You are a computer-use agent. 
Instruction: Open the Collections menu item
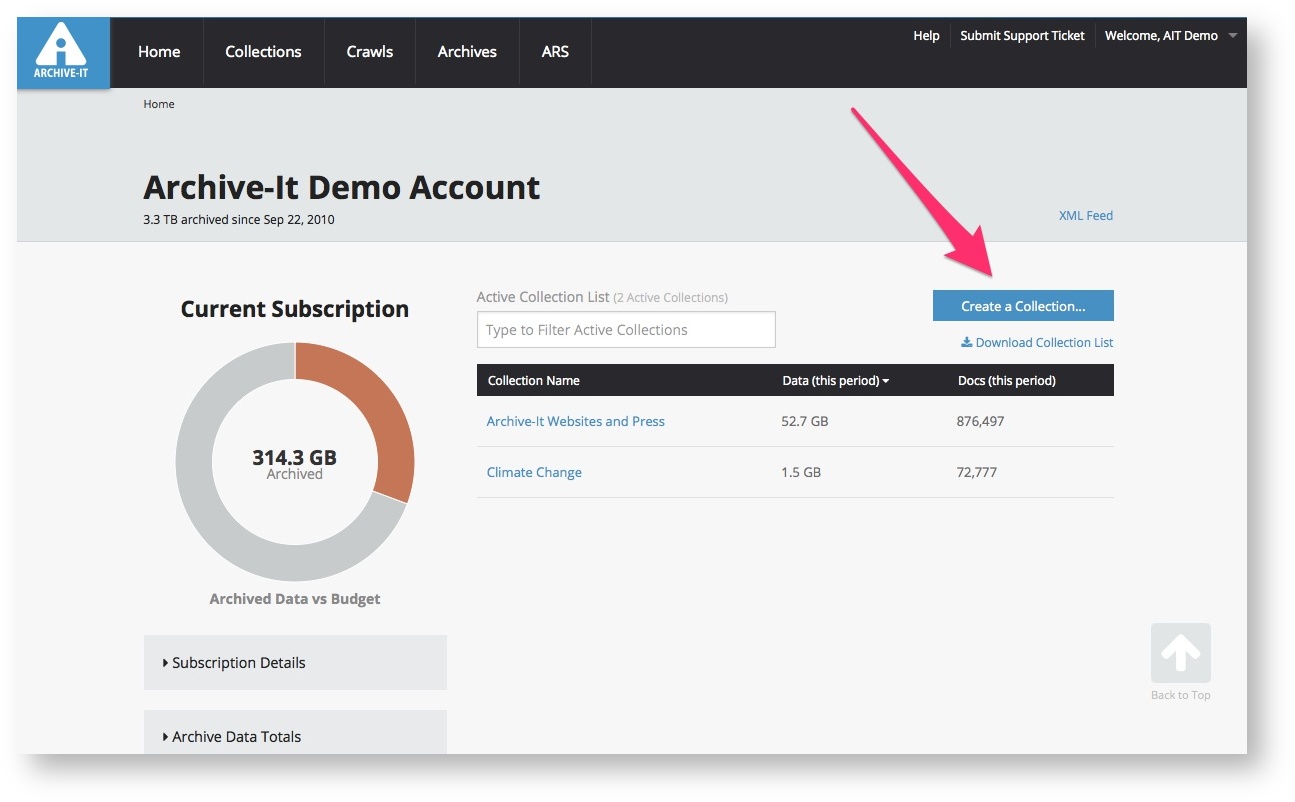263,52
